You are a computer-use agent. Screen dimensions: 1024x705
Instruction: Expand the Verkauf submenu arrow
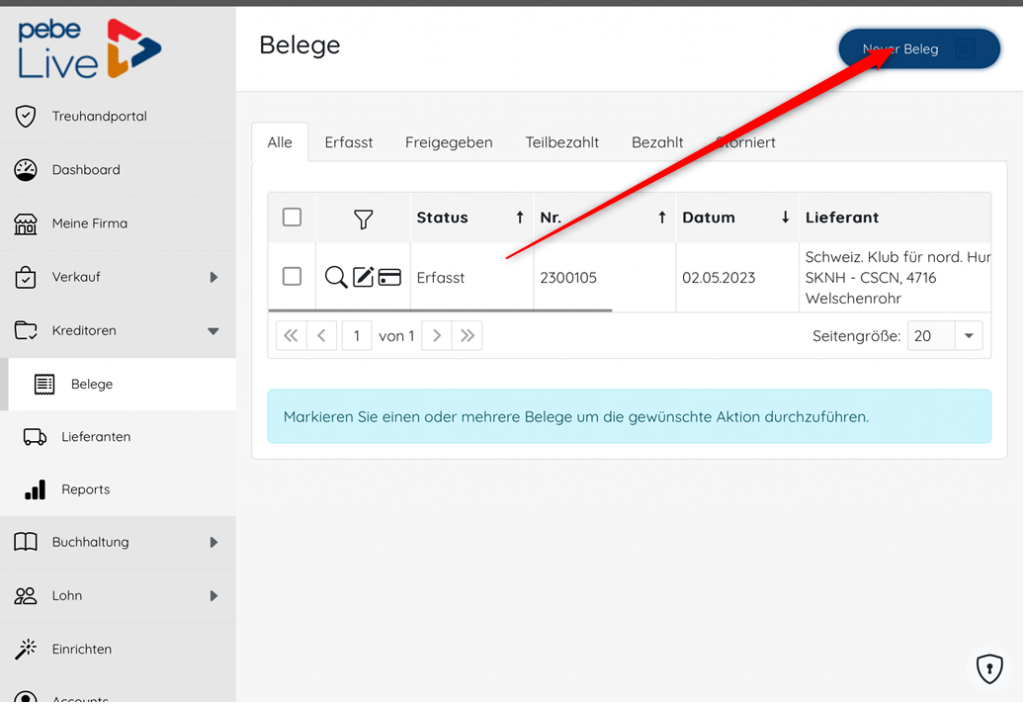click(214, 277)
